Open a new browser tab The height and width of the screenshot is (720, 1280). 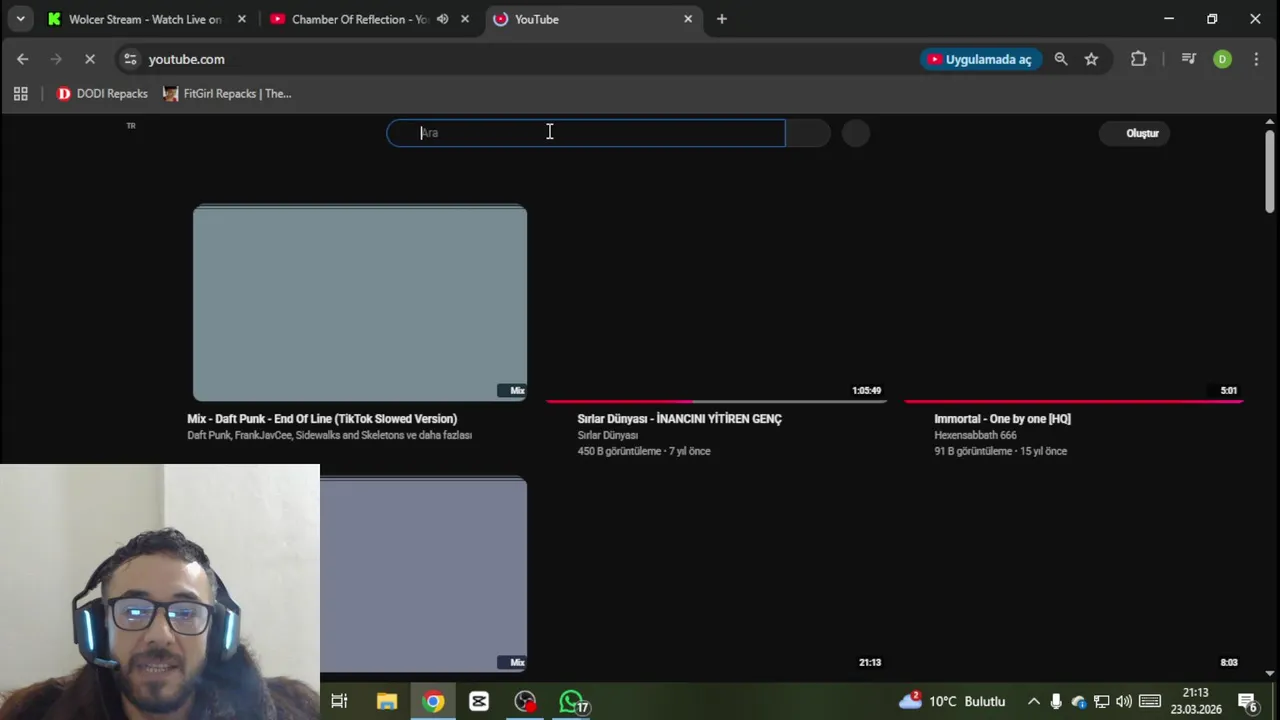[721, 19]
